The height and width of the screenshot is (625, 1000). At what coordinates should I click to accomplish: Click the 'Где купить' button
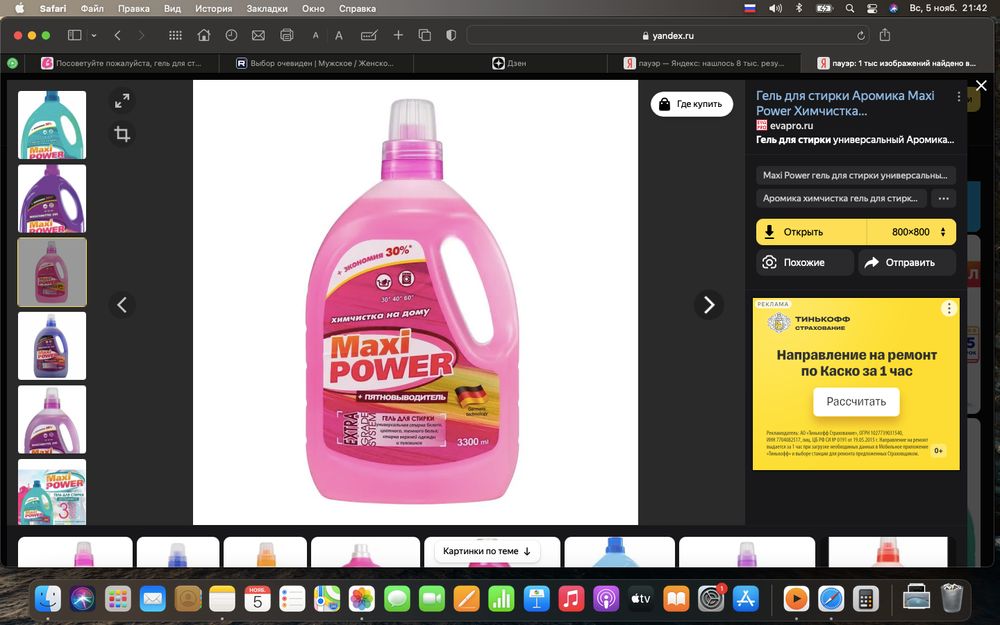click(691, 104)
